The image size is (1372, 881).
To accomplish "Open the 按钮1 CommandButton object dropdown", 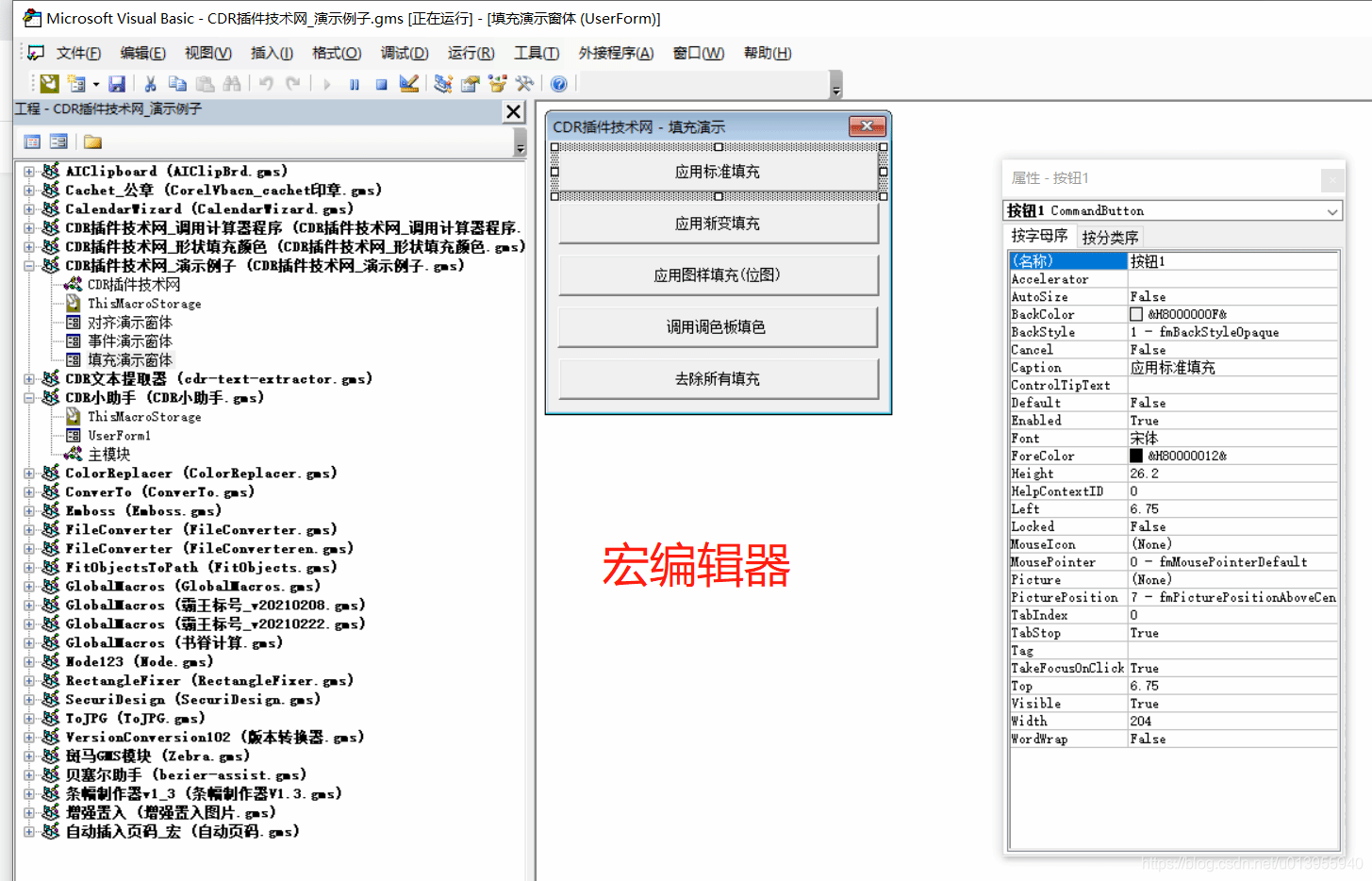I will [x=1332, y=210].
